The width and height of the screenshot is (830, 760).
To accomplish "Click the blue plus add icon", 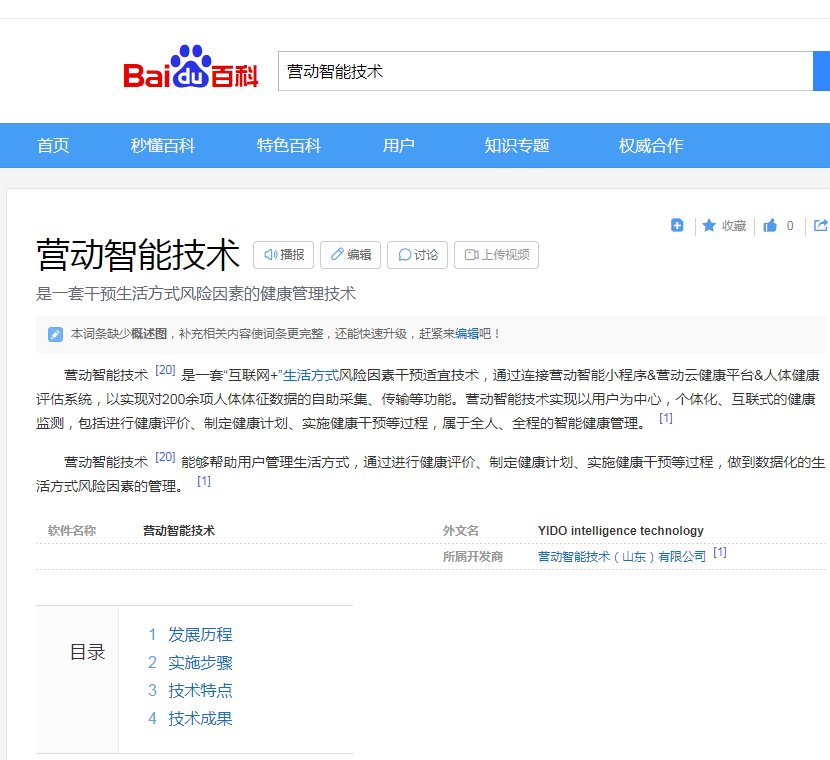I will point(677,225).
